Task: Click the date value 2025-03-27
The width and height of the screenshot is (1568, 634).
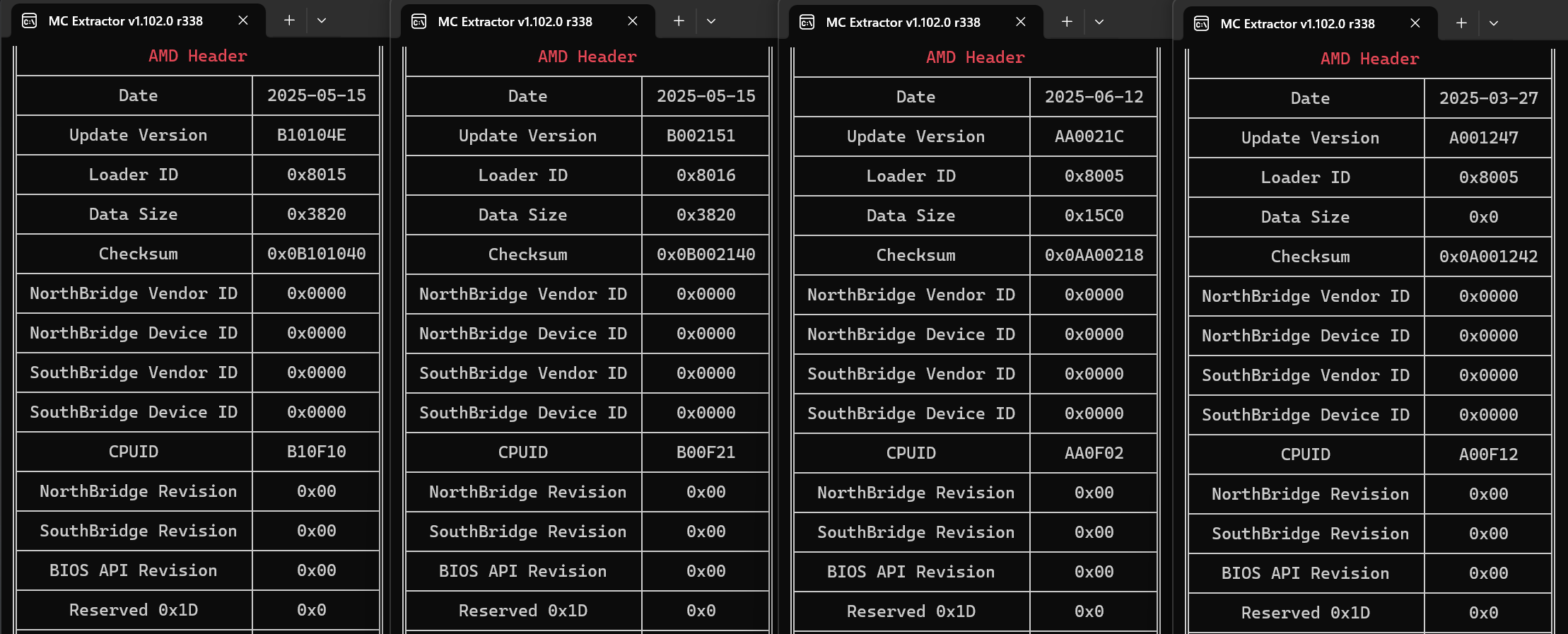Action: click(1489, 98)
